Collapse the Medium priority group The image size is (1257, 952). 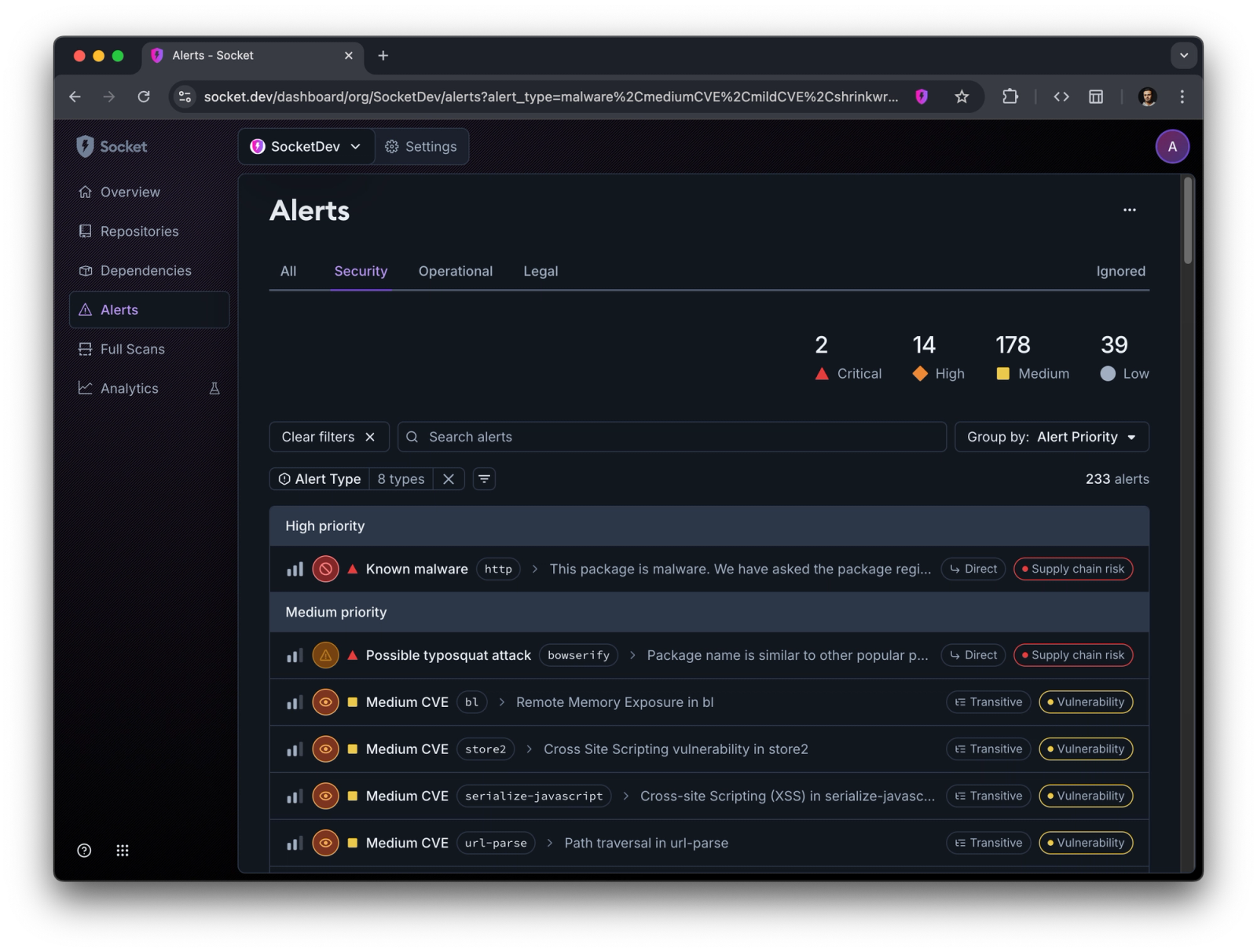click(709, 612)
